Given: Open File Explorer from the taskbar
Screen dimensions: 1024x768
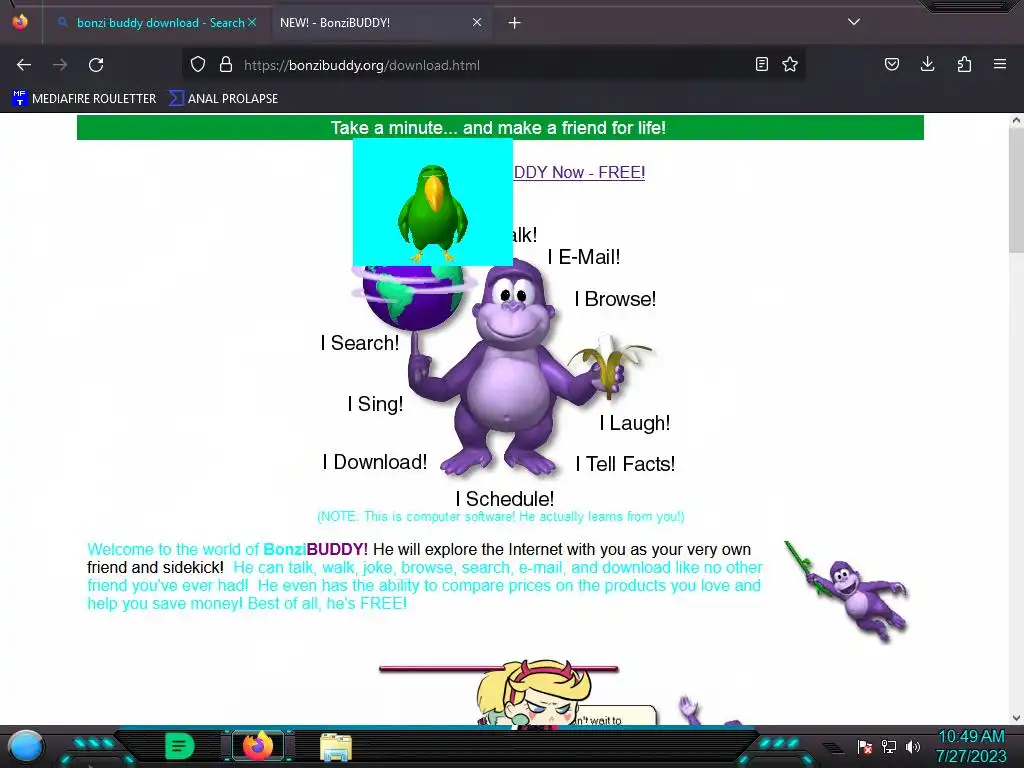Looking at the screenshot, I should click(x=336, y=747).
